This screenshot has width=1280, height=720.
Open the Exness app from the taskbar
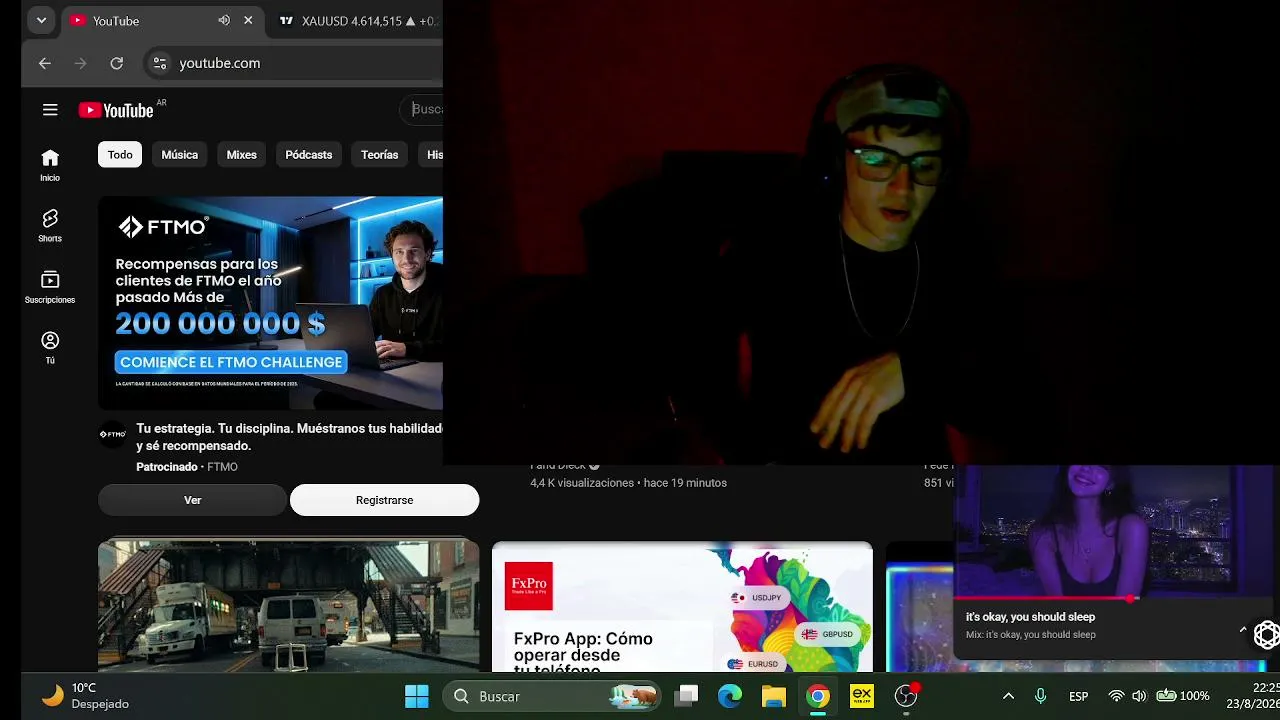point(862,696)
